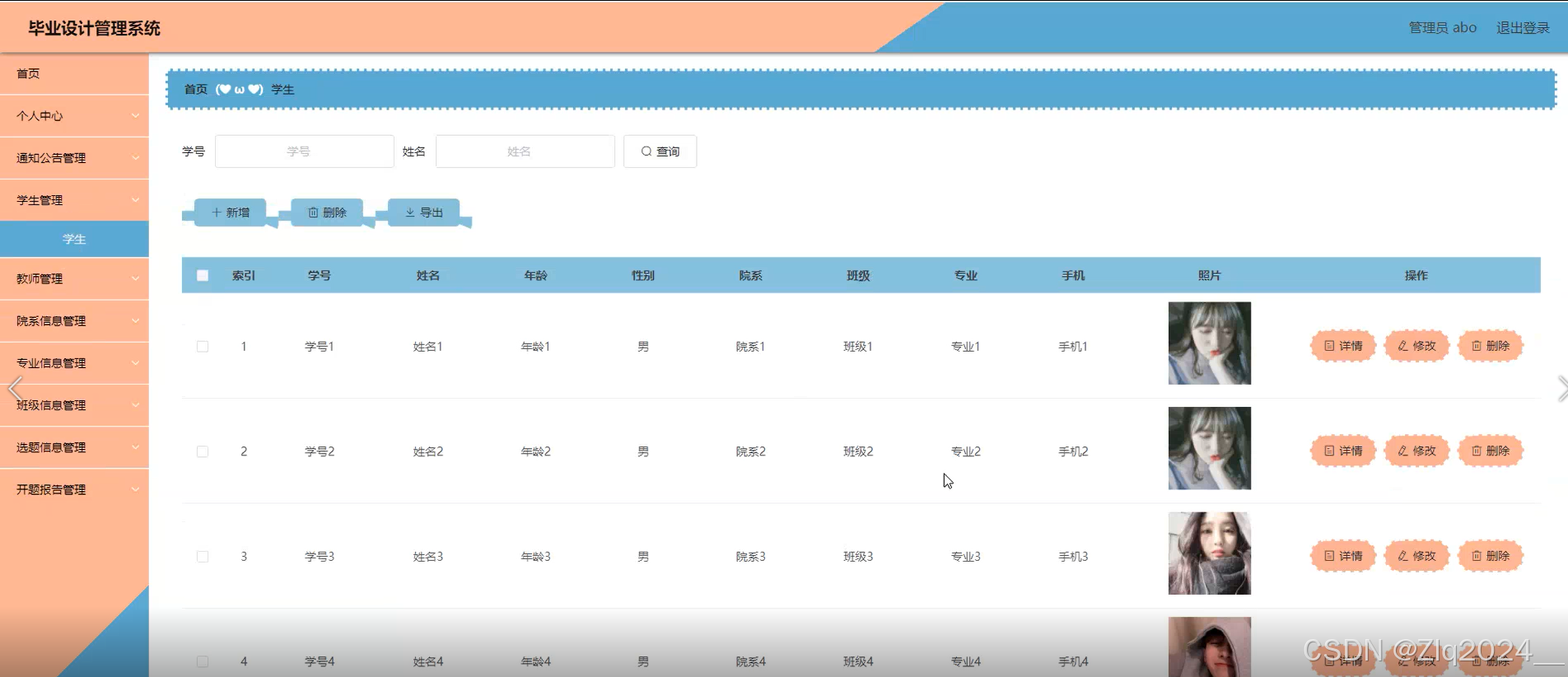
Task: Open 首页 in the sidebar
Action: [x=74, y=73]
